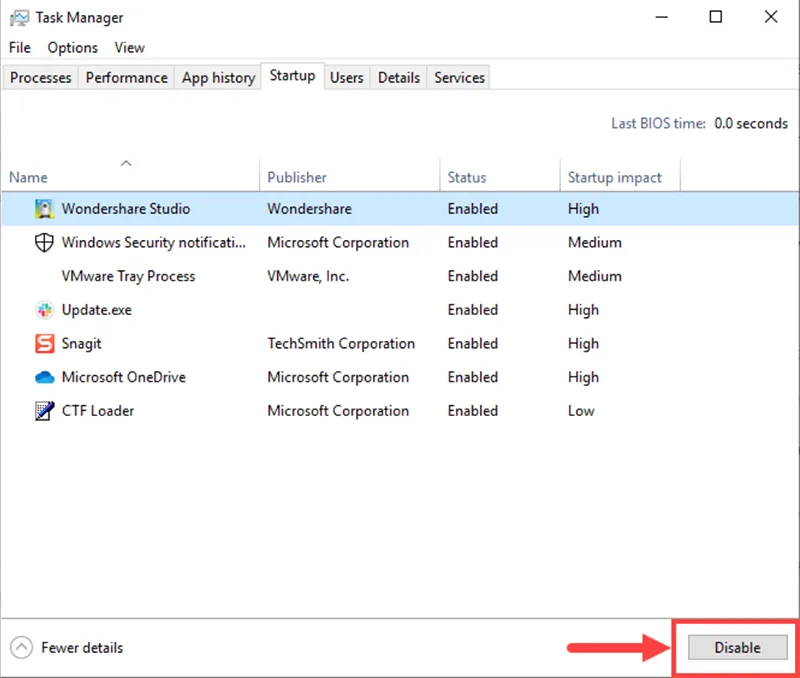View the App history tab
The height and width of the screenshot is (678, 800).
point(217,77)
